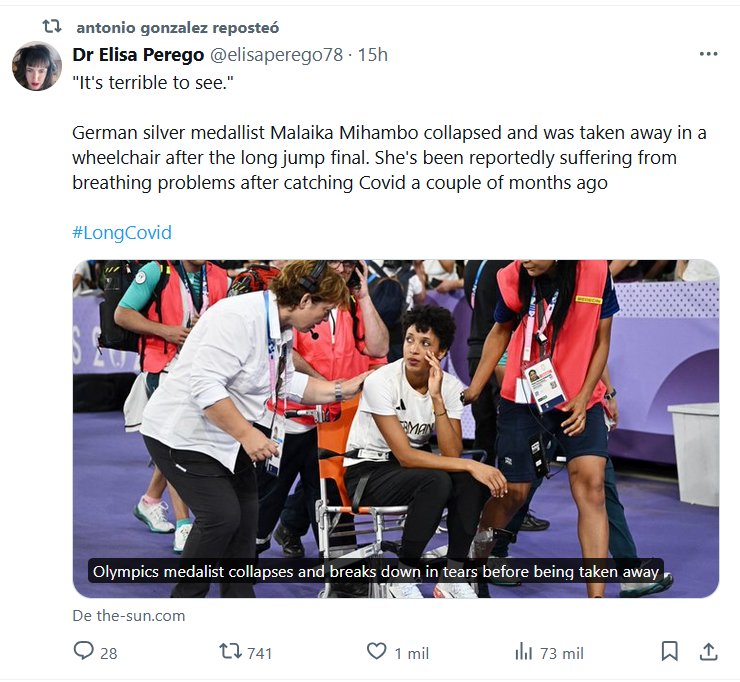Click the 'De the-sun.com' source link
The width and height of the screenshot is (740, 682).
point(129,615)
